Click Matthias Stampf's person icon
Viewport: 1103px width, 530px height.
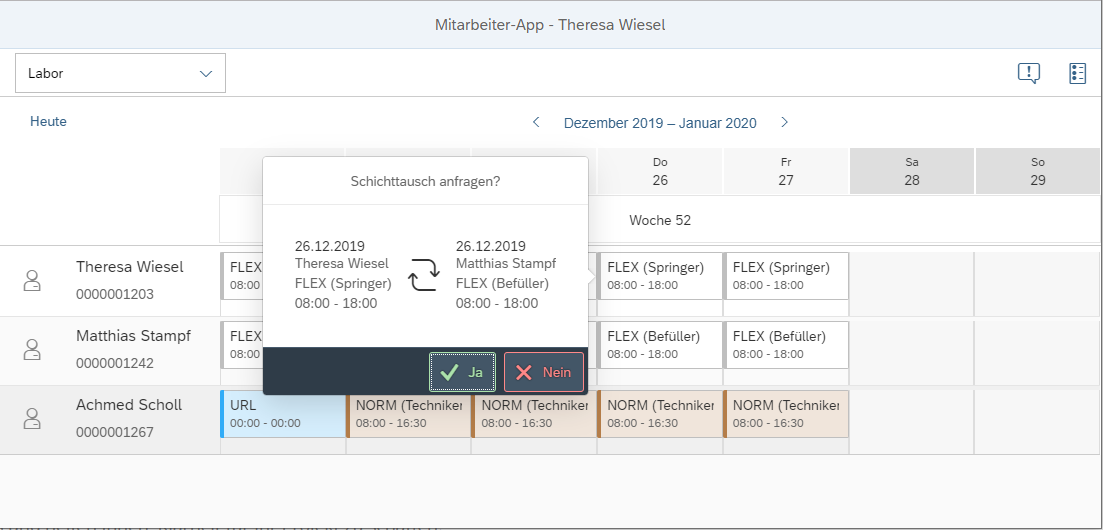click(x=32, y=350)
